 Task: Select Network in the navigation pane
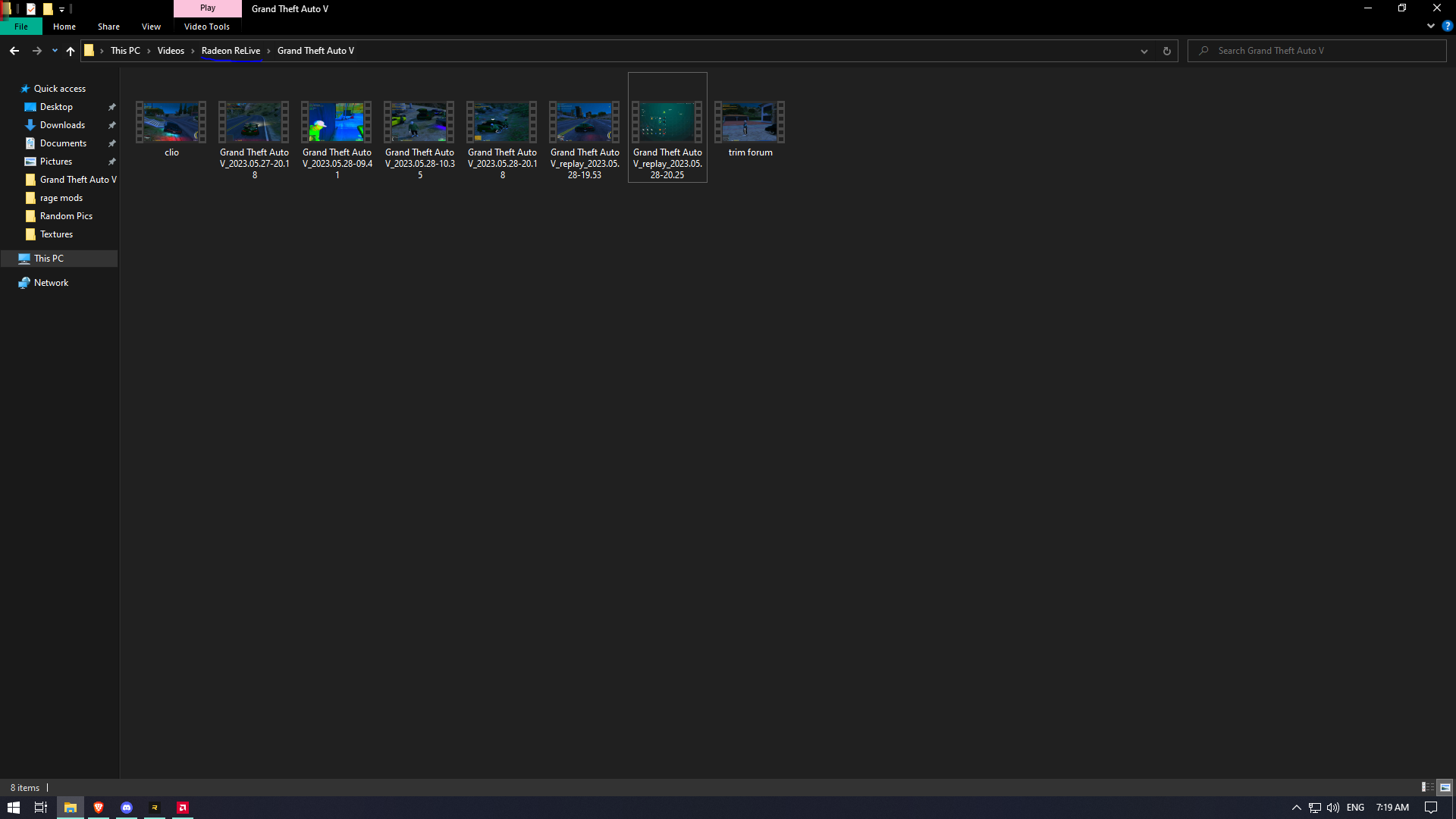pos(51,283)
